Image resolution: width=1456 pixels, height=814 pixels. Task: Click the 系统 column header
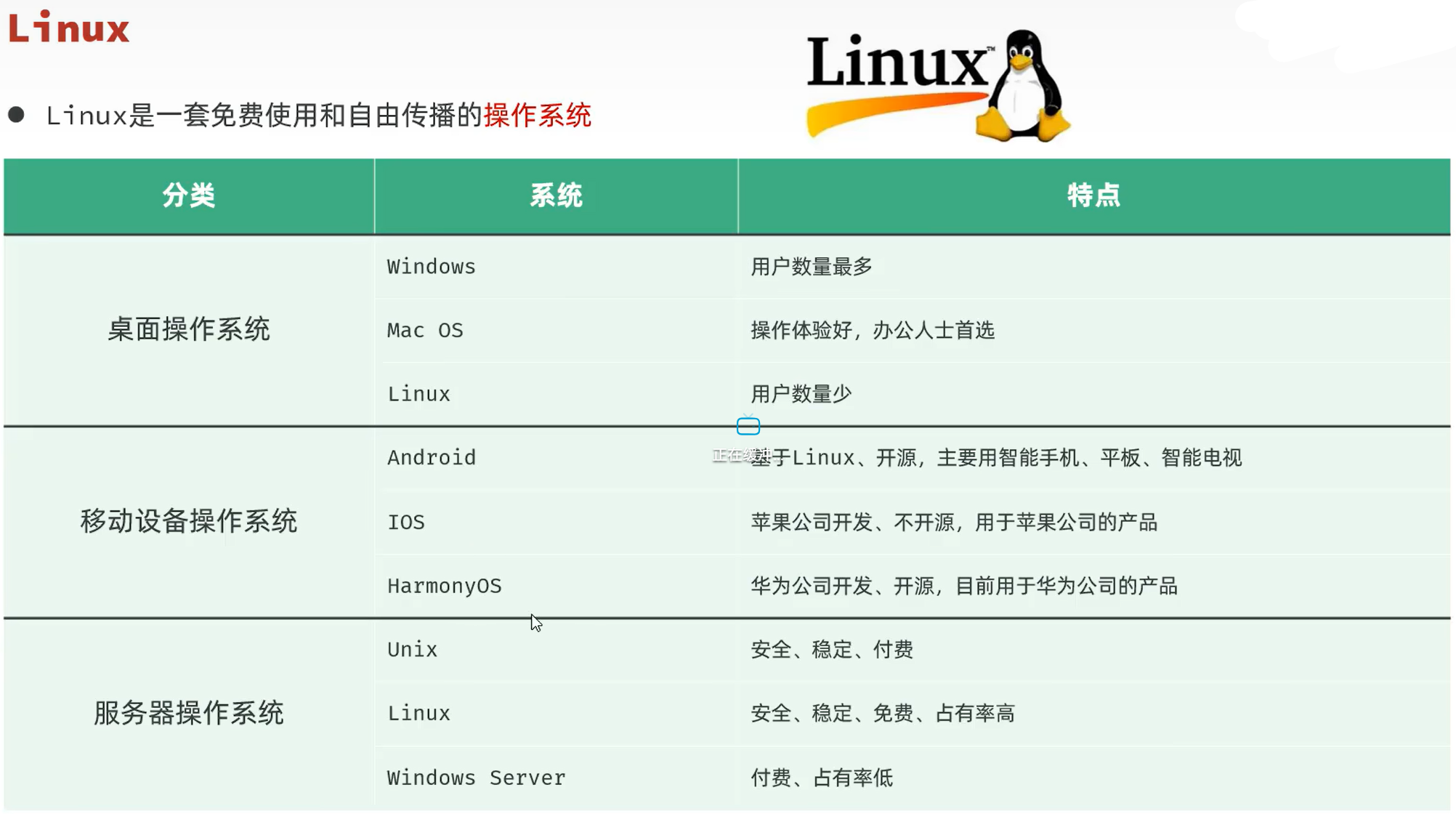click(556, 196)
